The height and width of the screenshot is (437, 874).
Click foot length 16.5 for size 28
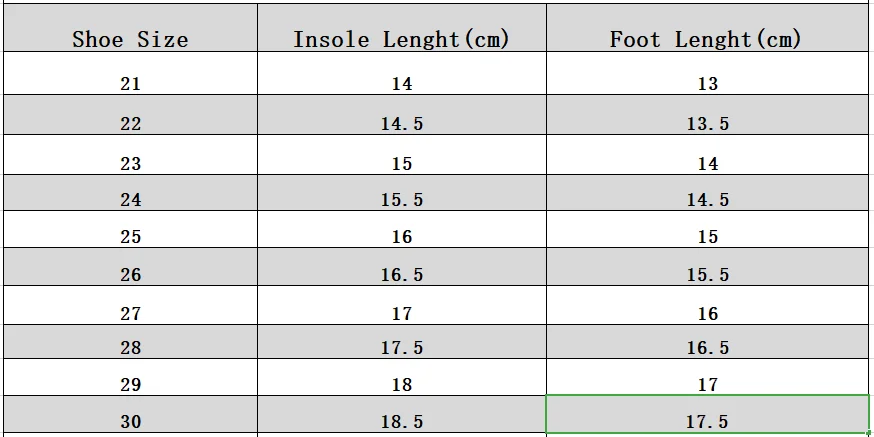707,348
